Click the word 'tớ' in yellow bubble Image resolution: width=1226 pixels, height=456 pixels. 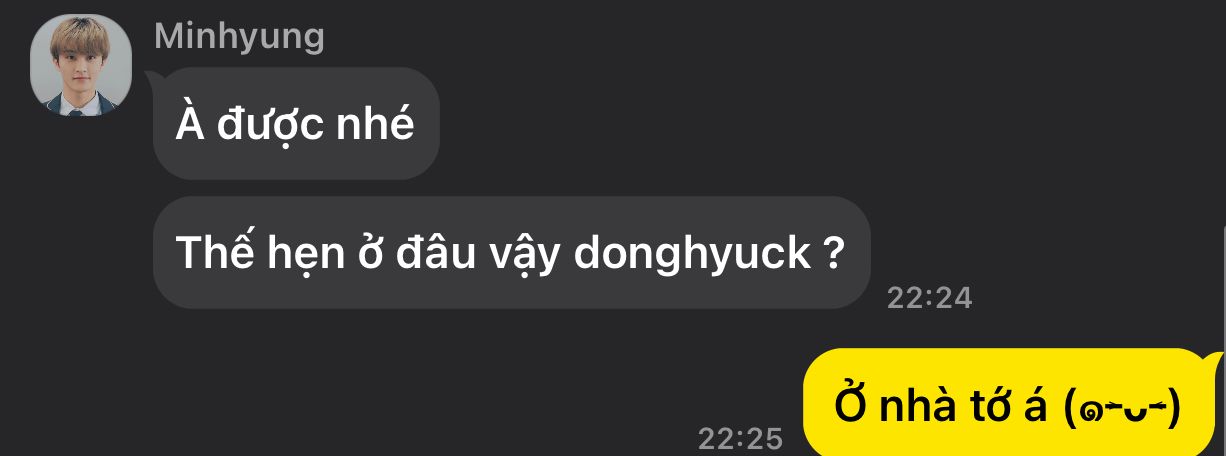[1009, 404]
